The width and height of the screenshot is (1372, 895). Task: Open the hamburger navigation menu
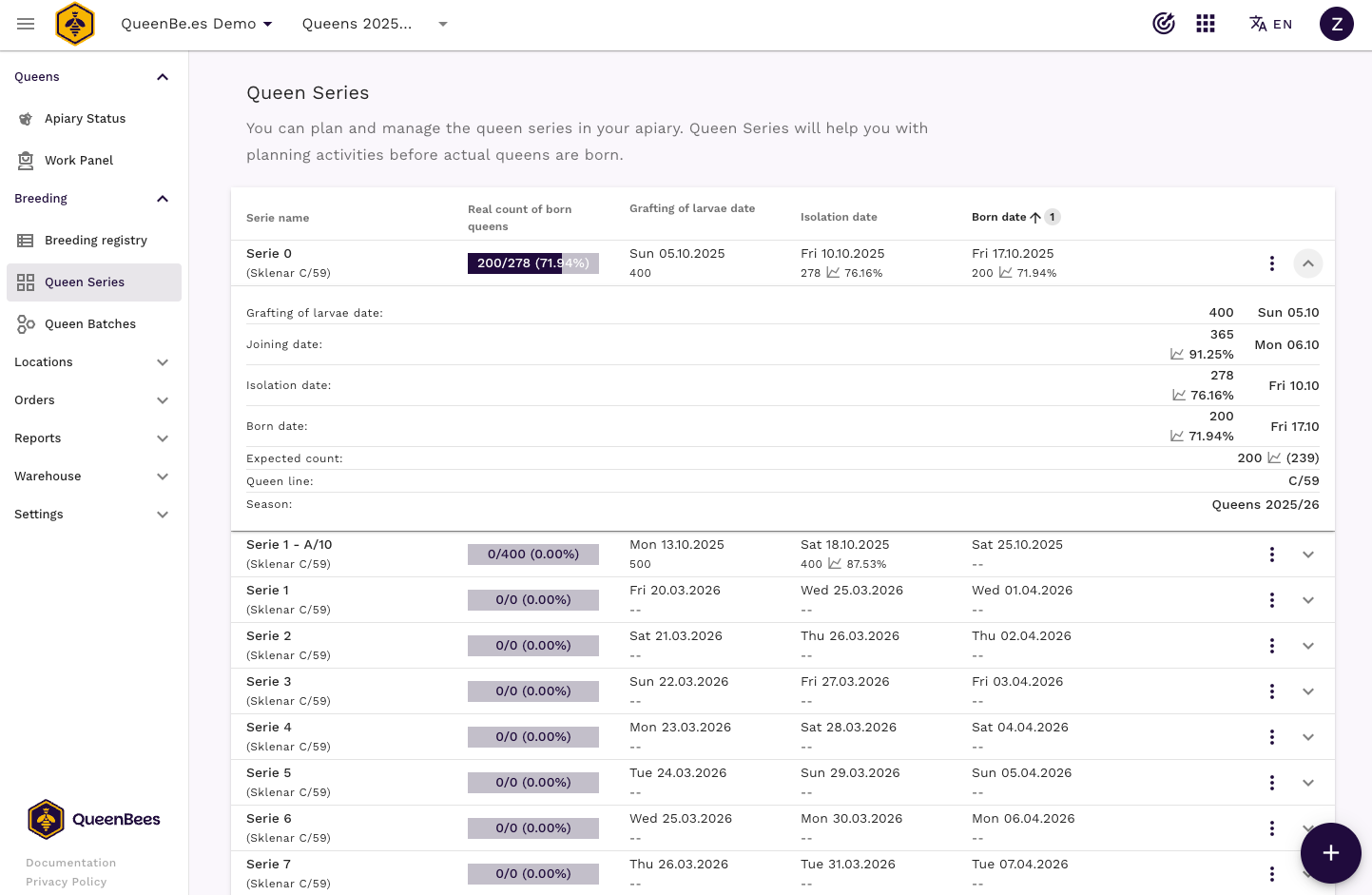click(x=26, y=24)
